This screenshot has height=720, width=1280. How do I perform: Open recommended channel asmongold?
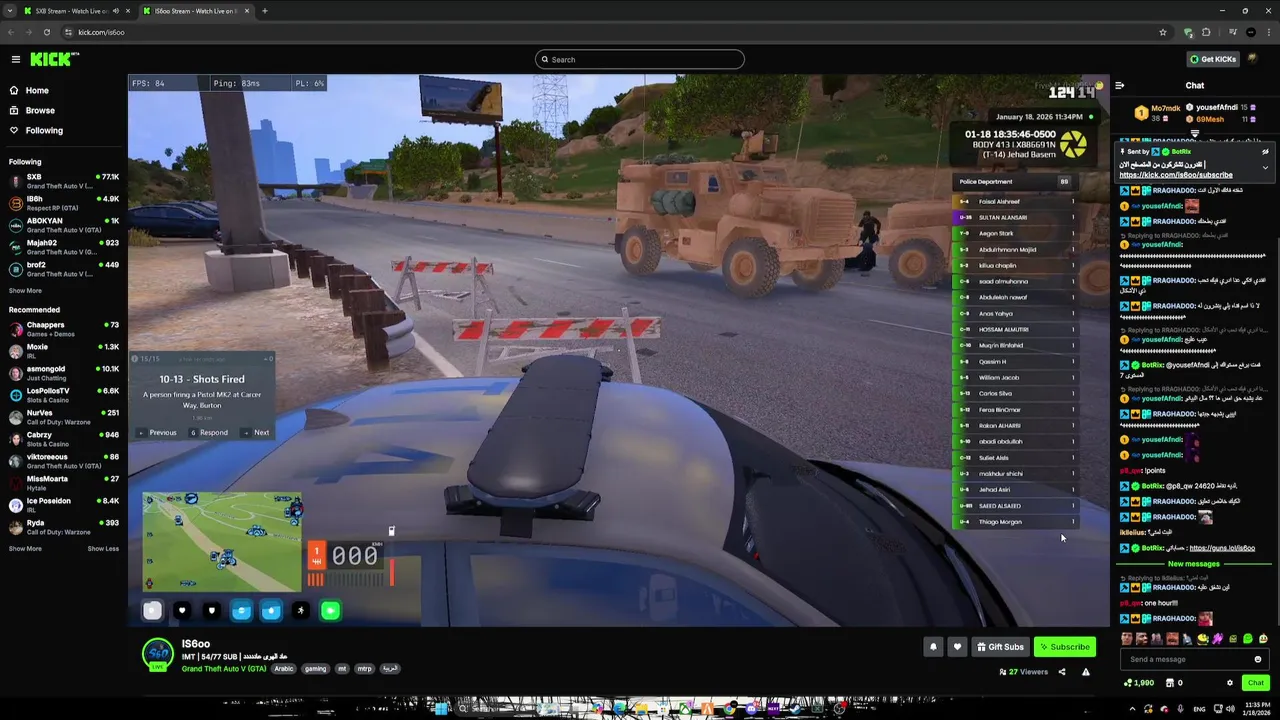pos(64,373)
